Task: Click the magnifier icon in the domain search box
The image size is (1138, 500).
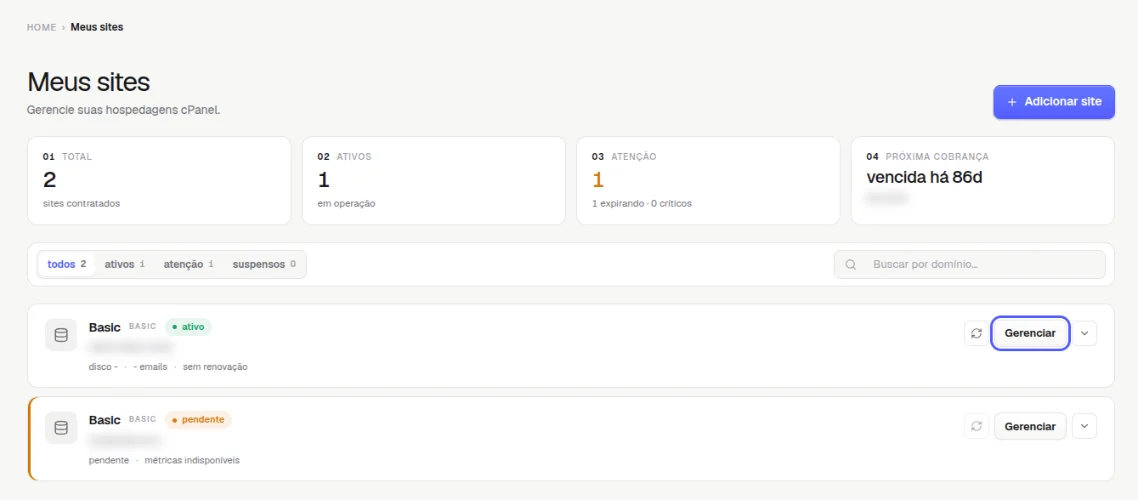Action: (851, 265)
